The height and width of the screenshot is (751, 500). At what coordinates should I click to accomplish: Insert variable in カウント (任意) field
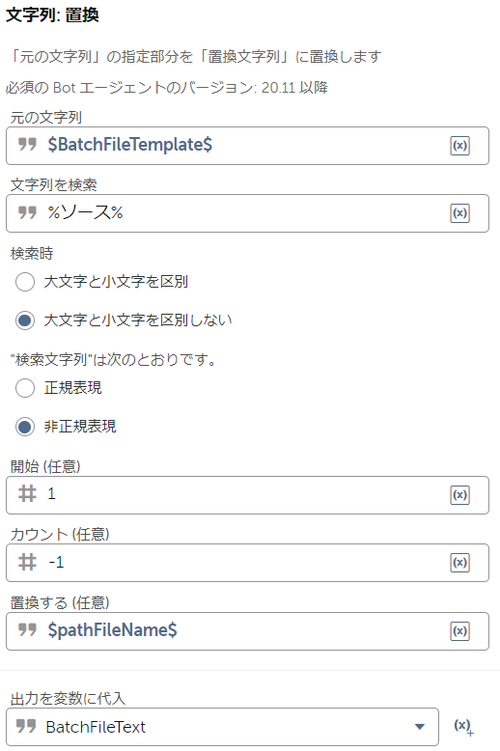tap(460, 562)
